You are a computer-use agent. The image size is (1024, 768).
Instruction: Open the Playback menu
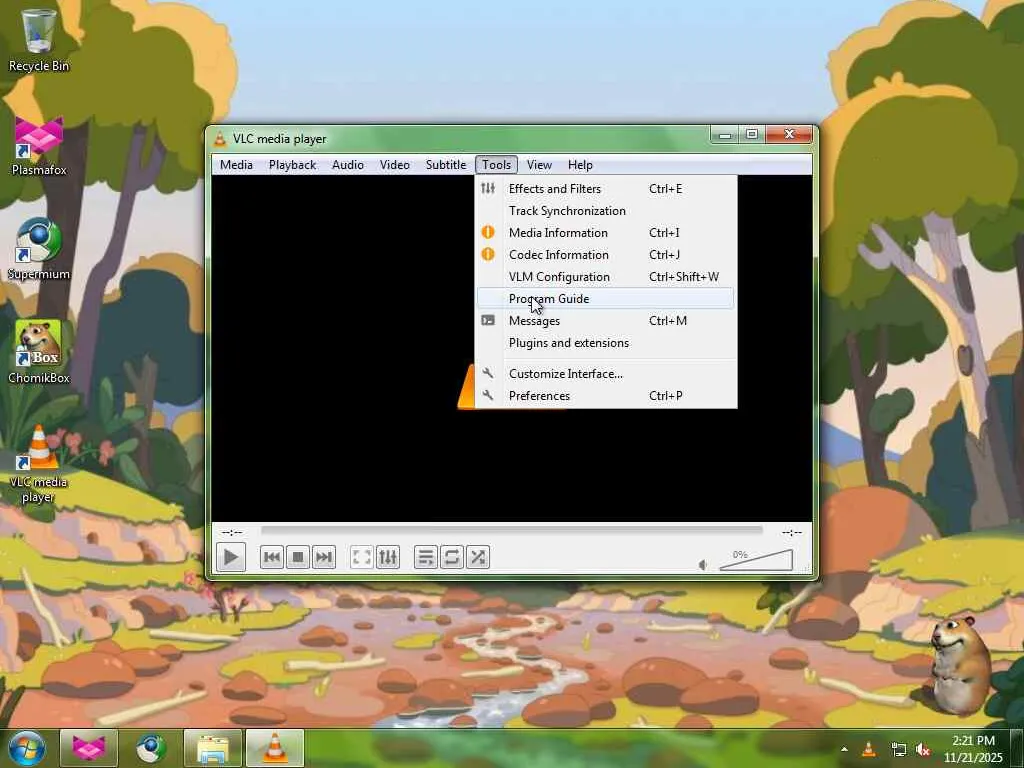click(293, 165)
